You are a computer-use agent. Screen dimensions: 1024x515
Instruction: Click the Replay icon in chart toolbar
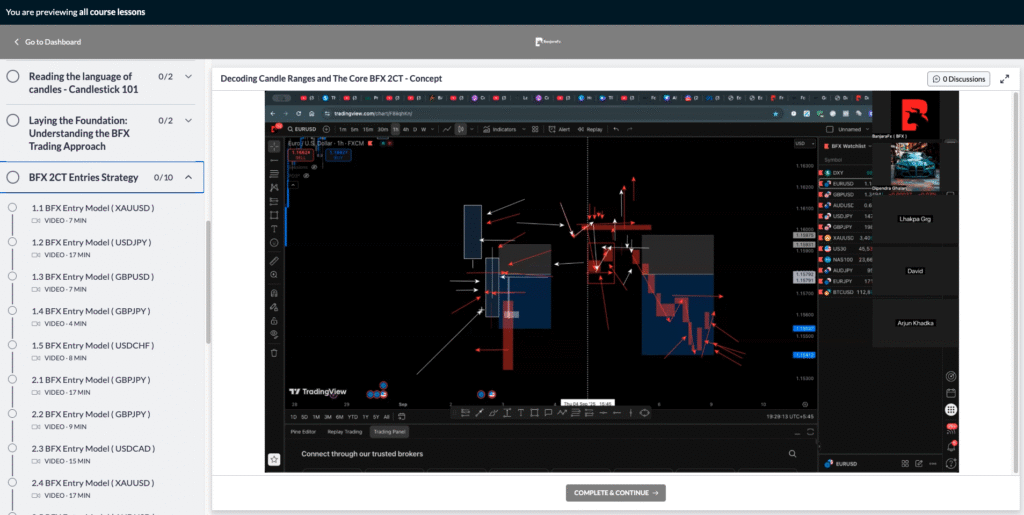(590, 129)
